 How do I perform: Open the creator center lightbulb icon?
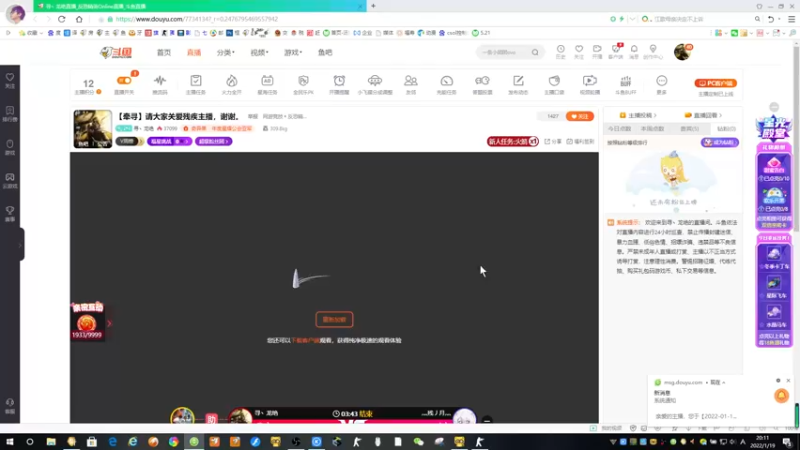[x=653, y=49]
